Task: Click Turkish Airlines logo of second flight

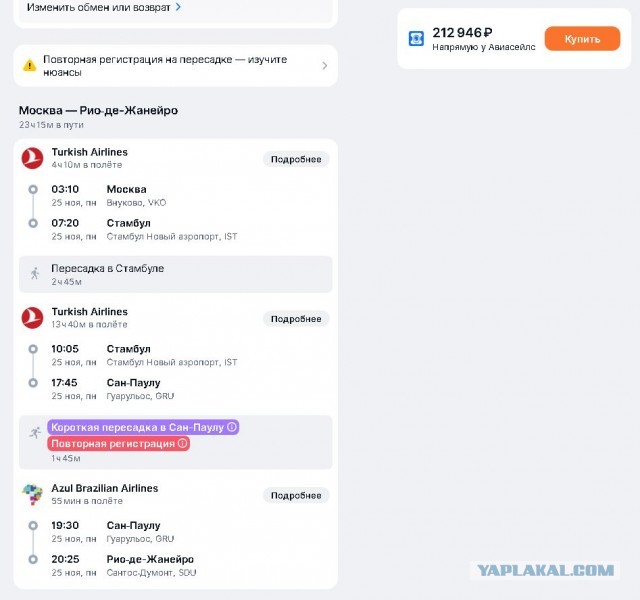Action: tap(32, 318)
